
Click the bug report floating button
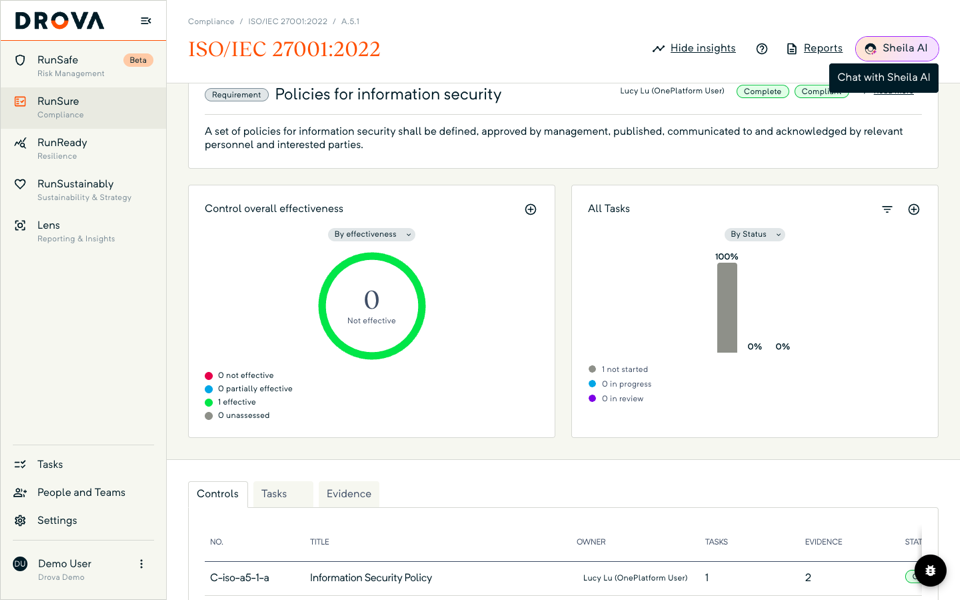click(x=930, y=571)
